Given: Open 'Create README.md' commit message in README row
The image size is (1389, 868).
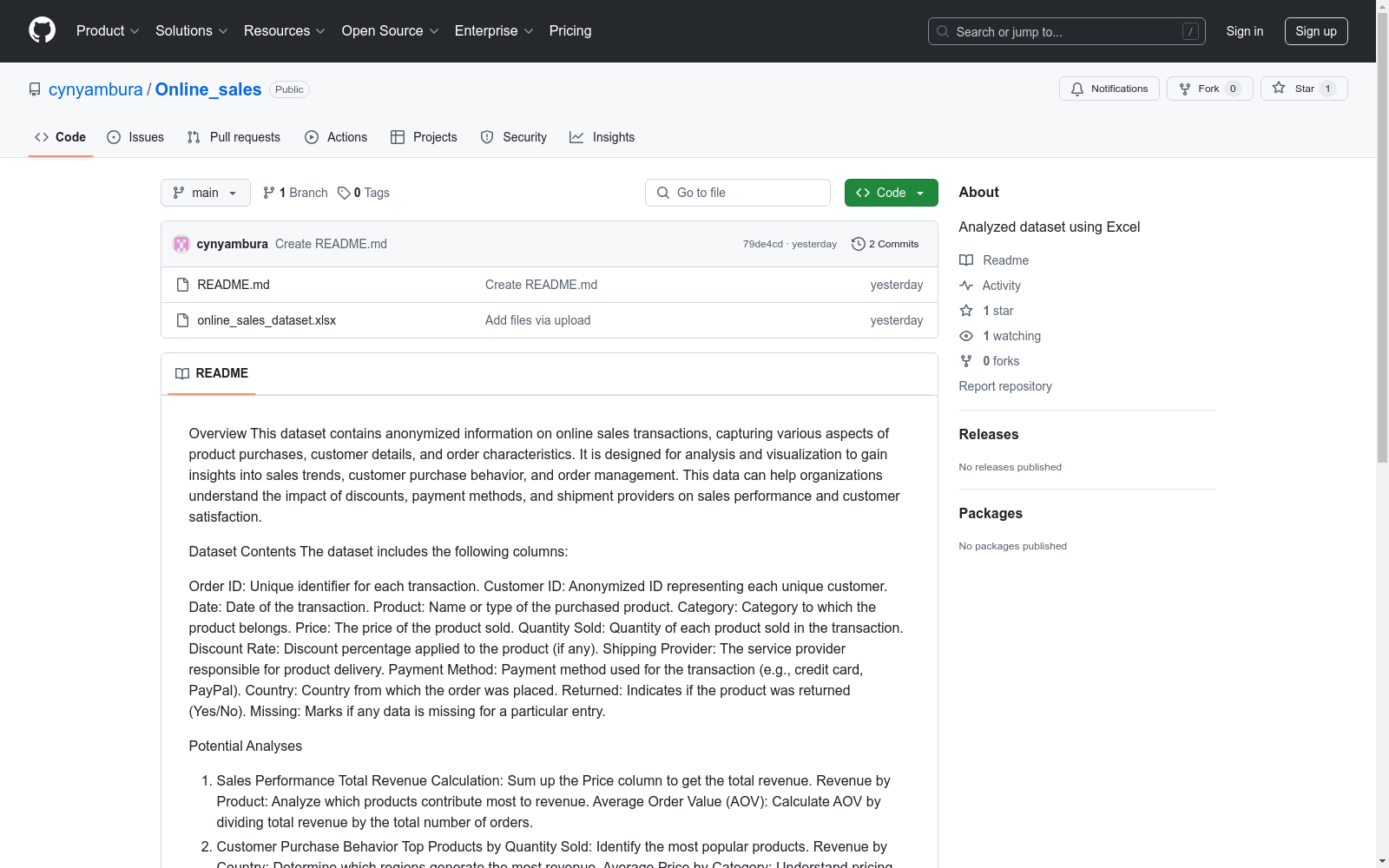Looking at the screenshot, I should [x=541, y=285].
